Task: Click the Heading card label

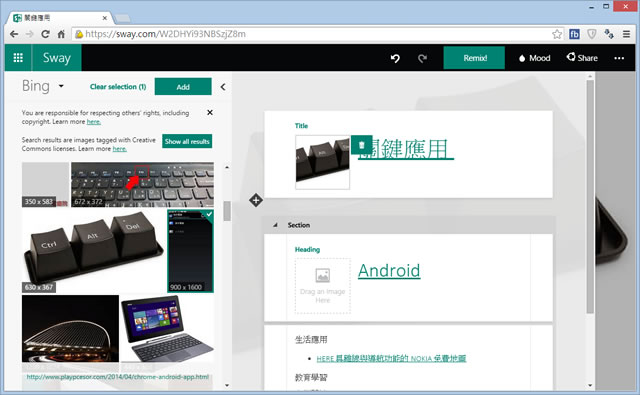Action: (307, 249)
